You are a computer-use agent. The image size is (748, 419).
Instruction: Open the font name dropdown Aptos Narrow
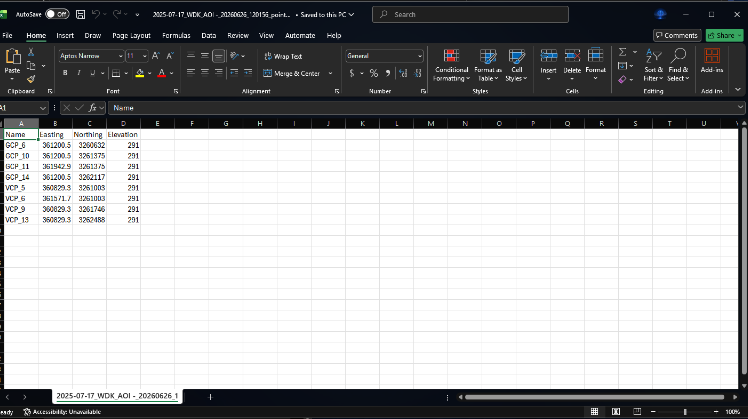pyautogui.click(x=120, y=56)
